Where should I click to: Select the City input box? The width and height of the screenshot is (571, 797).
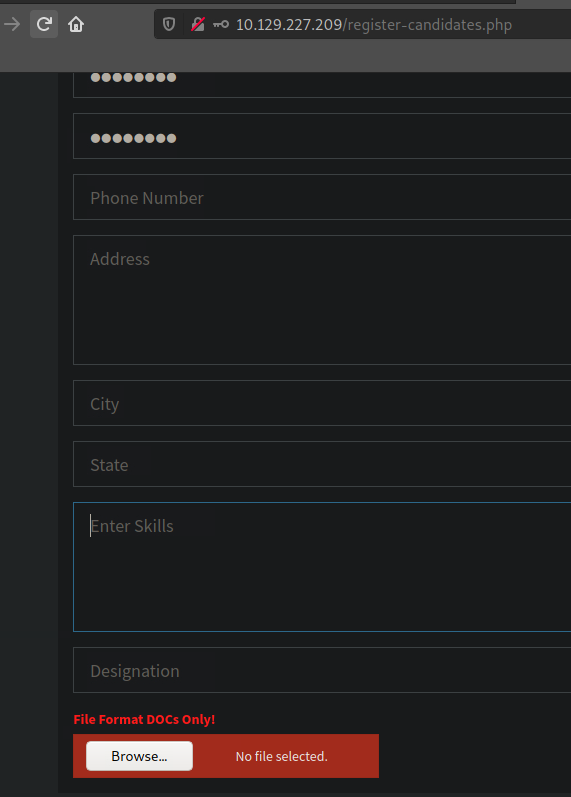pos(322,403)
